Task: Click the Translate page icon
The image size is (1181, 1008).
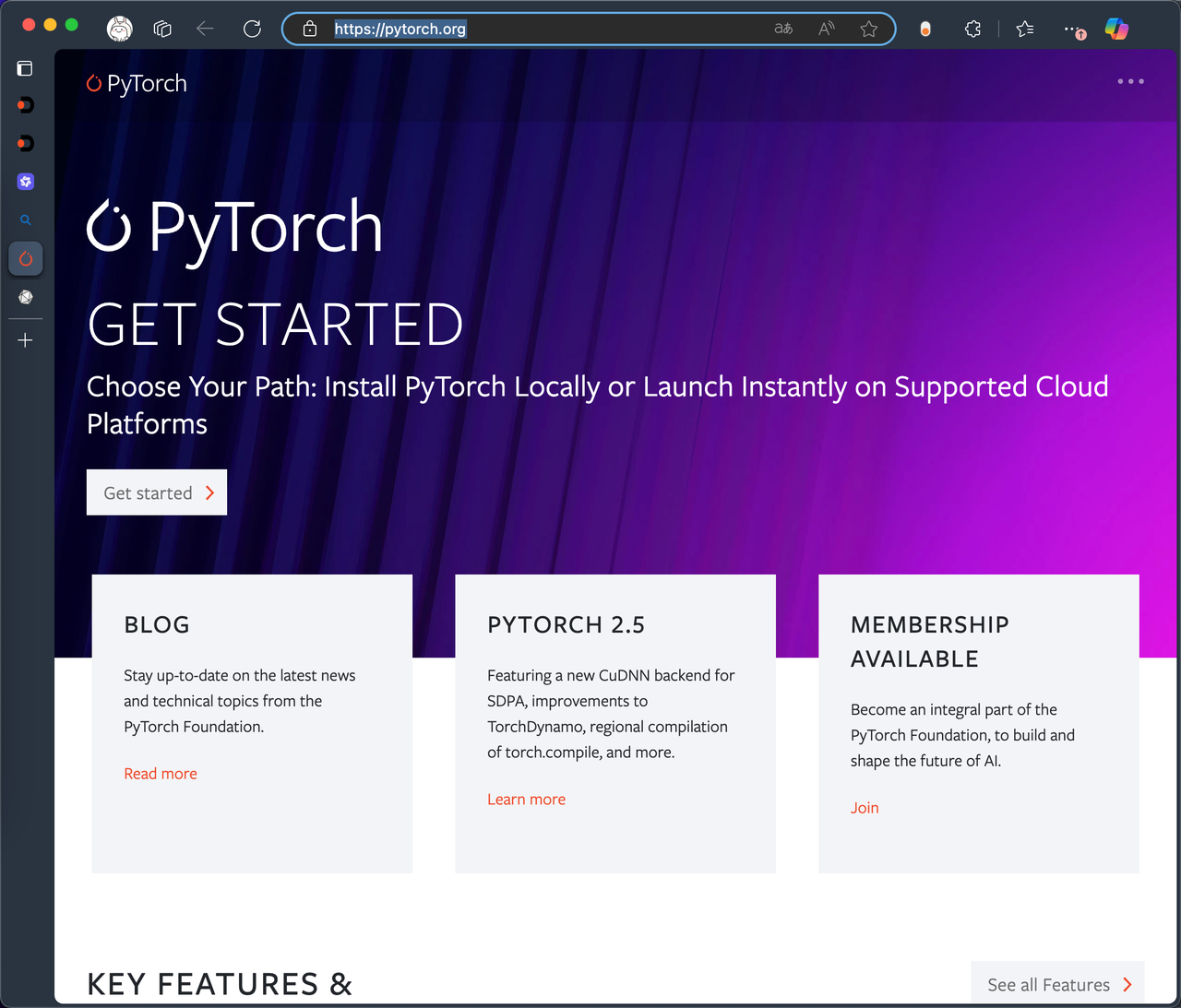Action: [783, 30]
